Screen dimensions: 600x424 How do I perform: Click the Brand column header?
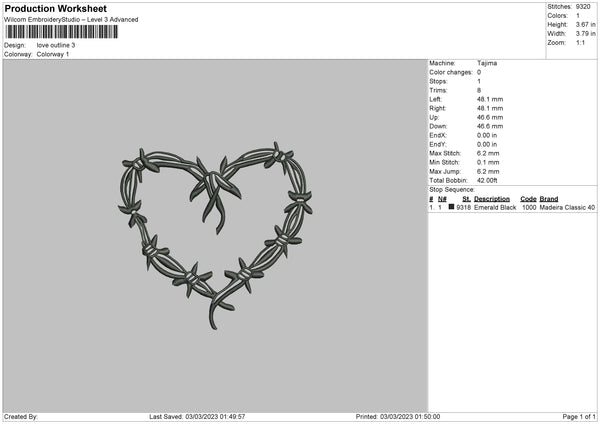[549, 199]
